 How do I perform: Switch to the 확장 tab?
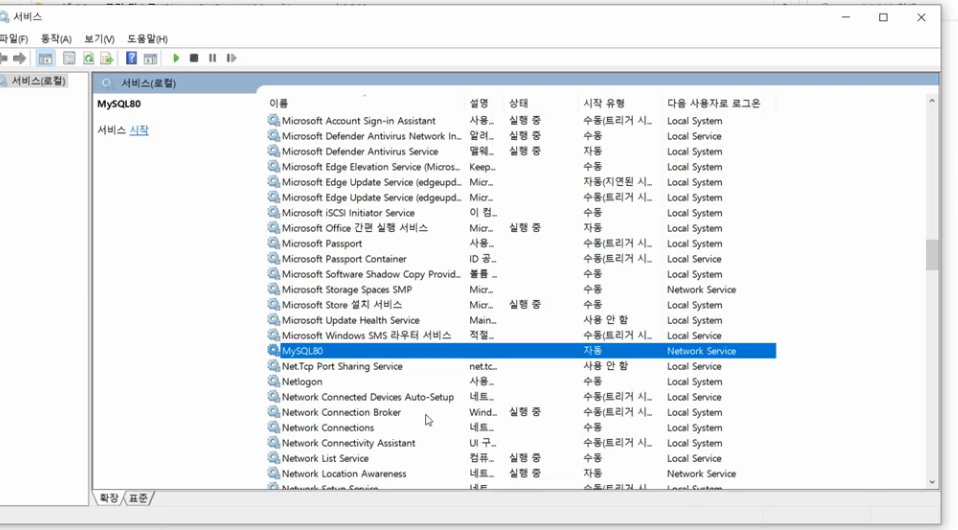tap(109, 498)
